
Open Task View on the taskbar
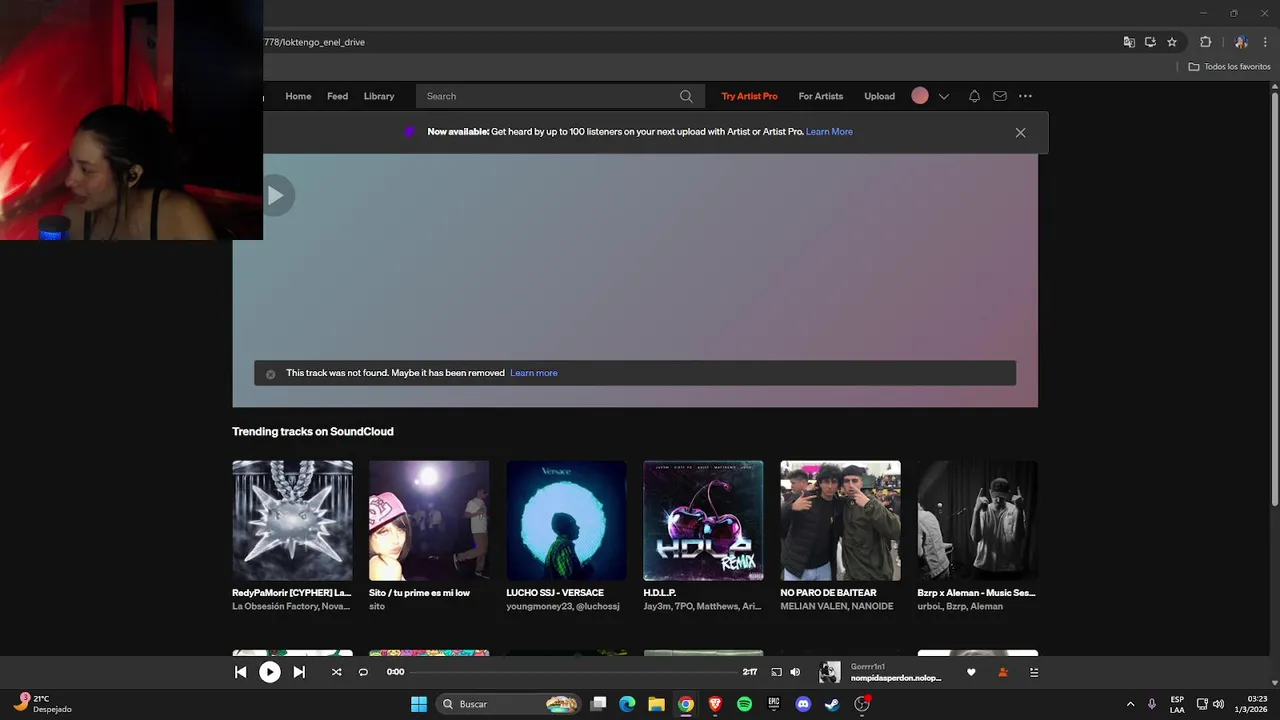point(598,704)
